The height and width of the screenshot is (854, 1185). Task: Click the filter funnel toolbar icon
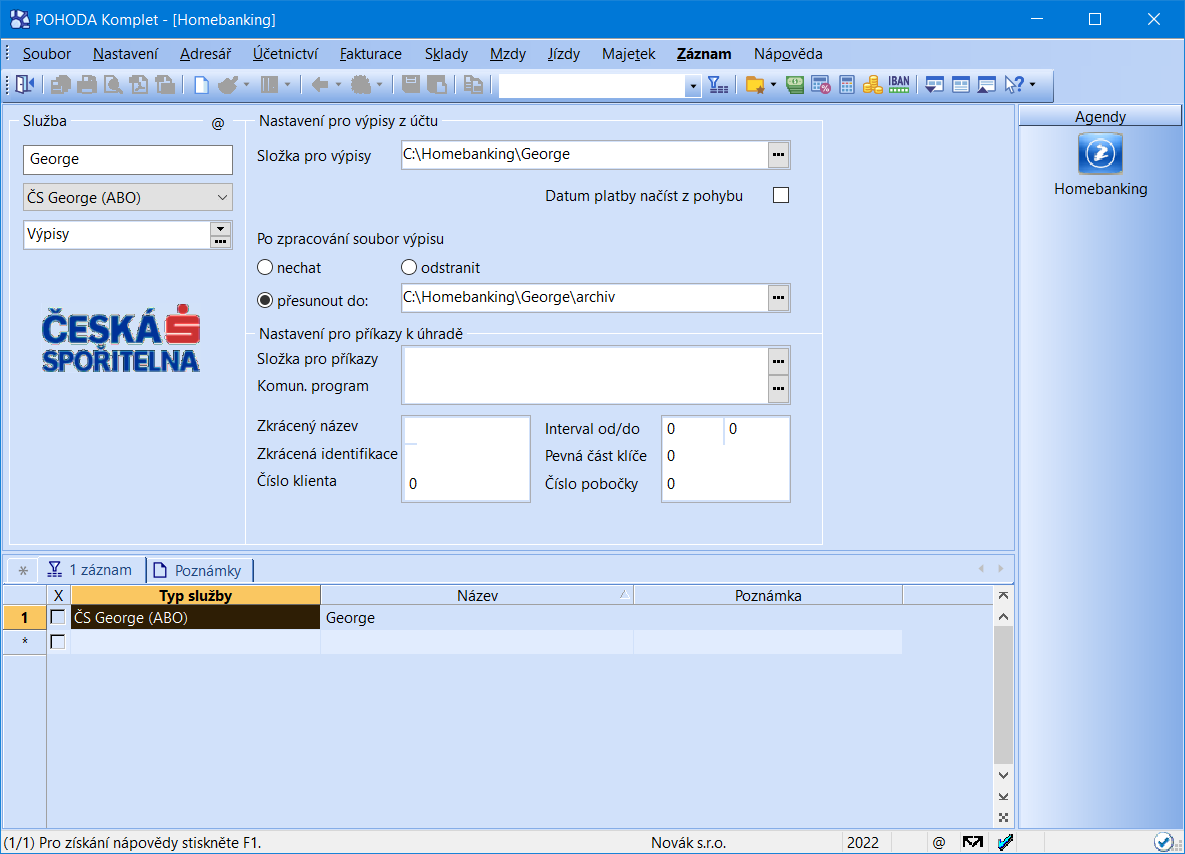tap(718, 86)
